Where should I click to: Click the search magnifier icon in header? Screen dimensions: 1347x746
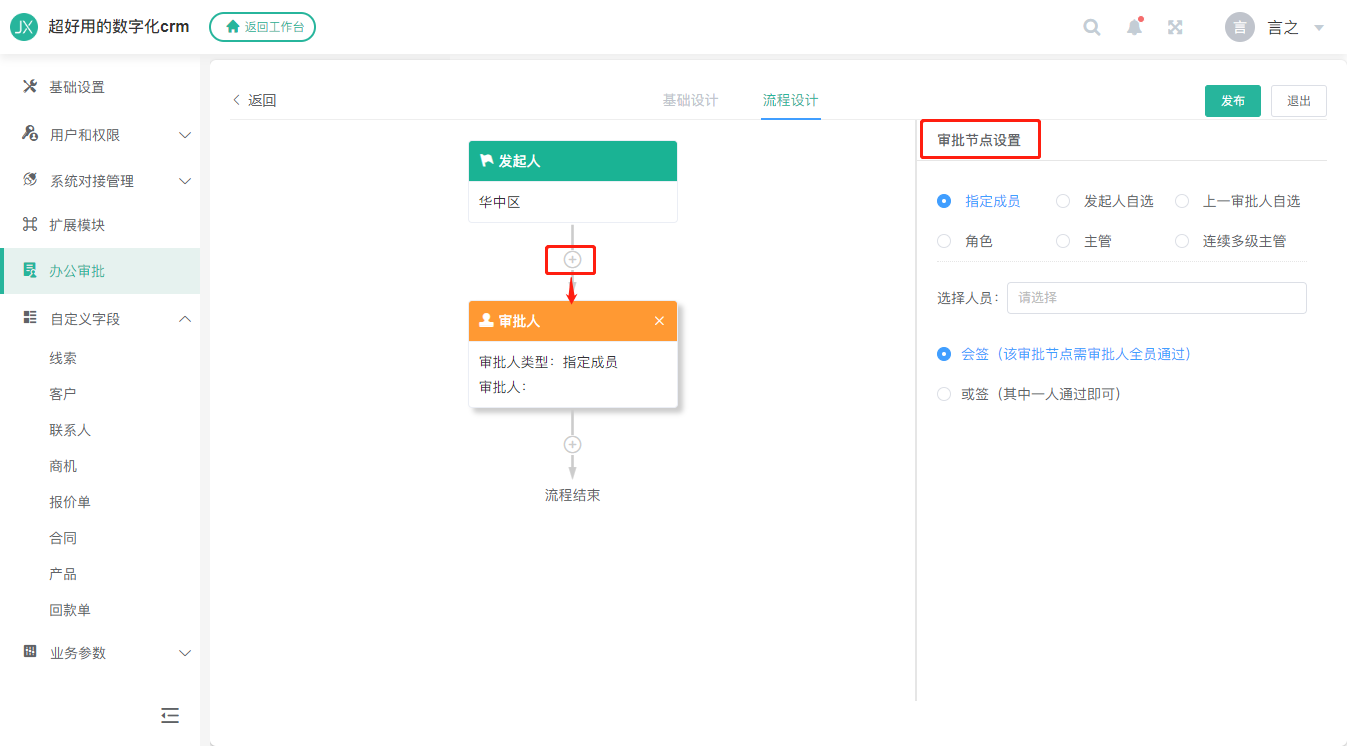tap(1092, 27)
